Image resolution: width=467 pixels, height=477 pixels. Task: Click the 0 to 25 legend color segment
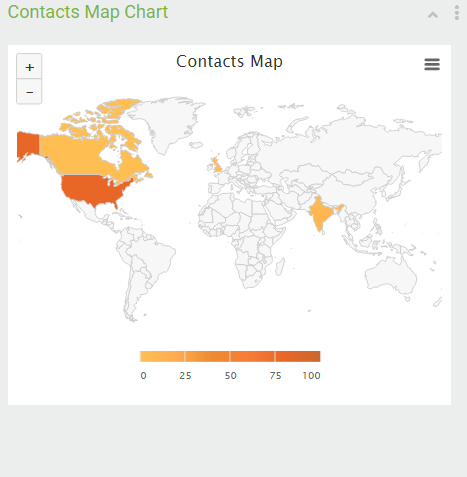coord(162,356)
